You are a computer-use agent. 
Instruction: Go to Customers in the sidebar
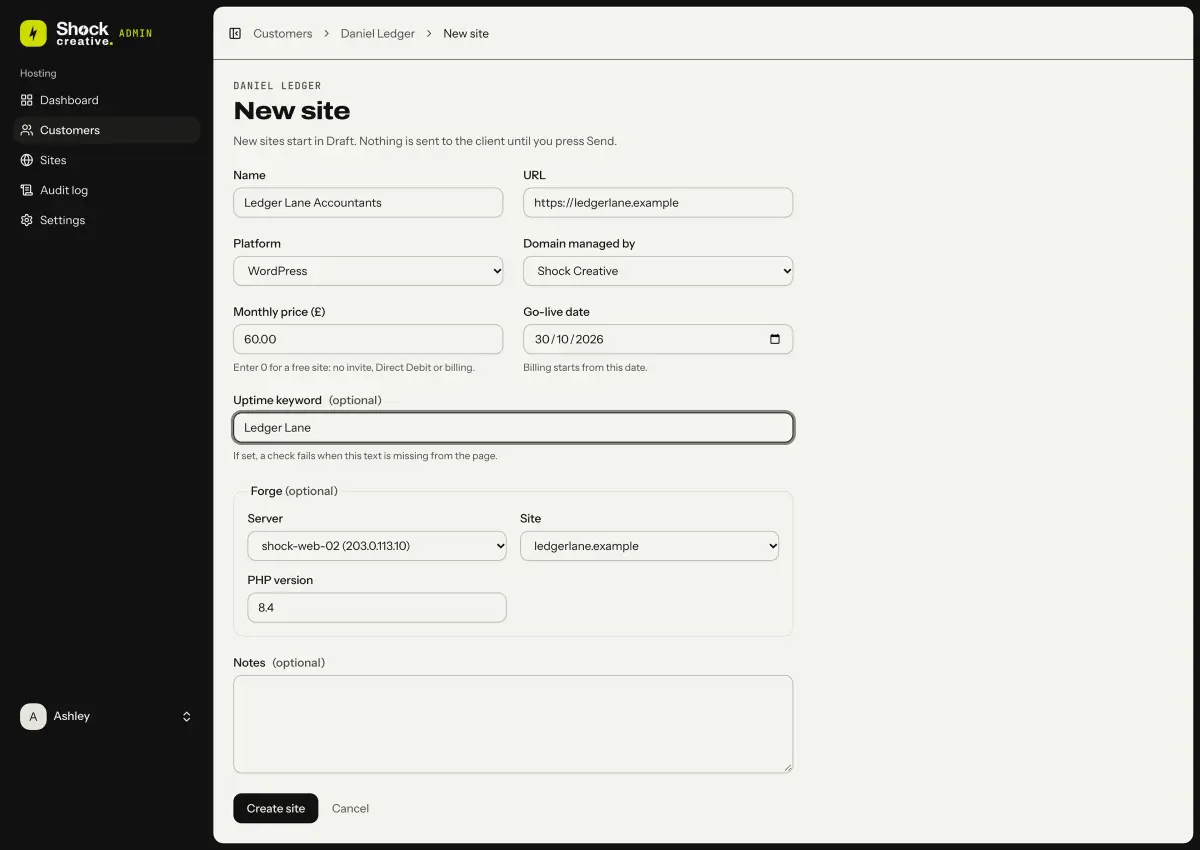107,130
